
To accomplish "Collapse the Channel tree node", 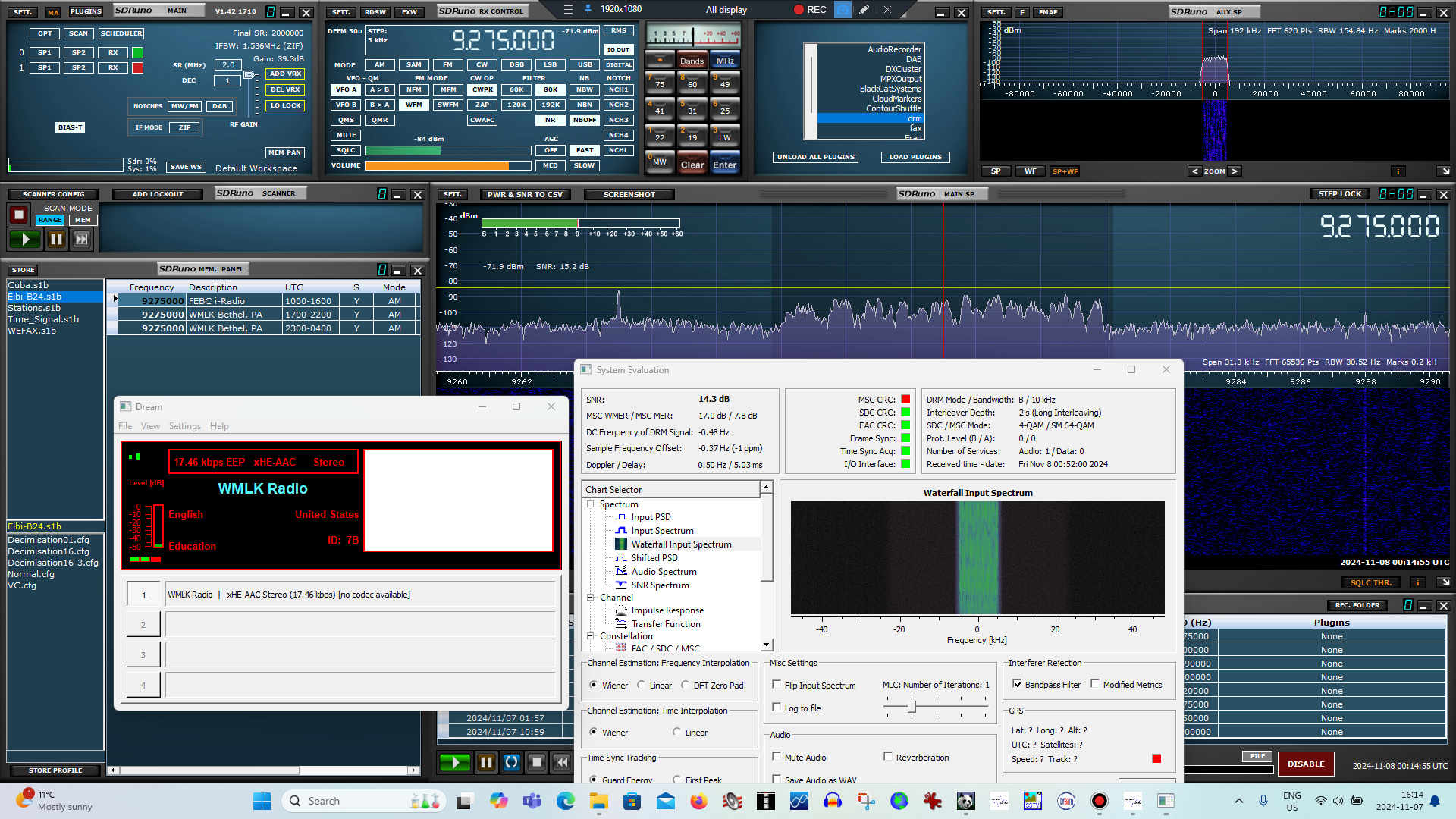I will (x=590, y=597).
